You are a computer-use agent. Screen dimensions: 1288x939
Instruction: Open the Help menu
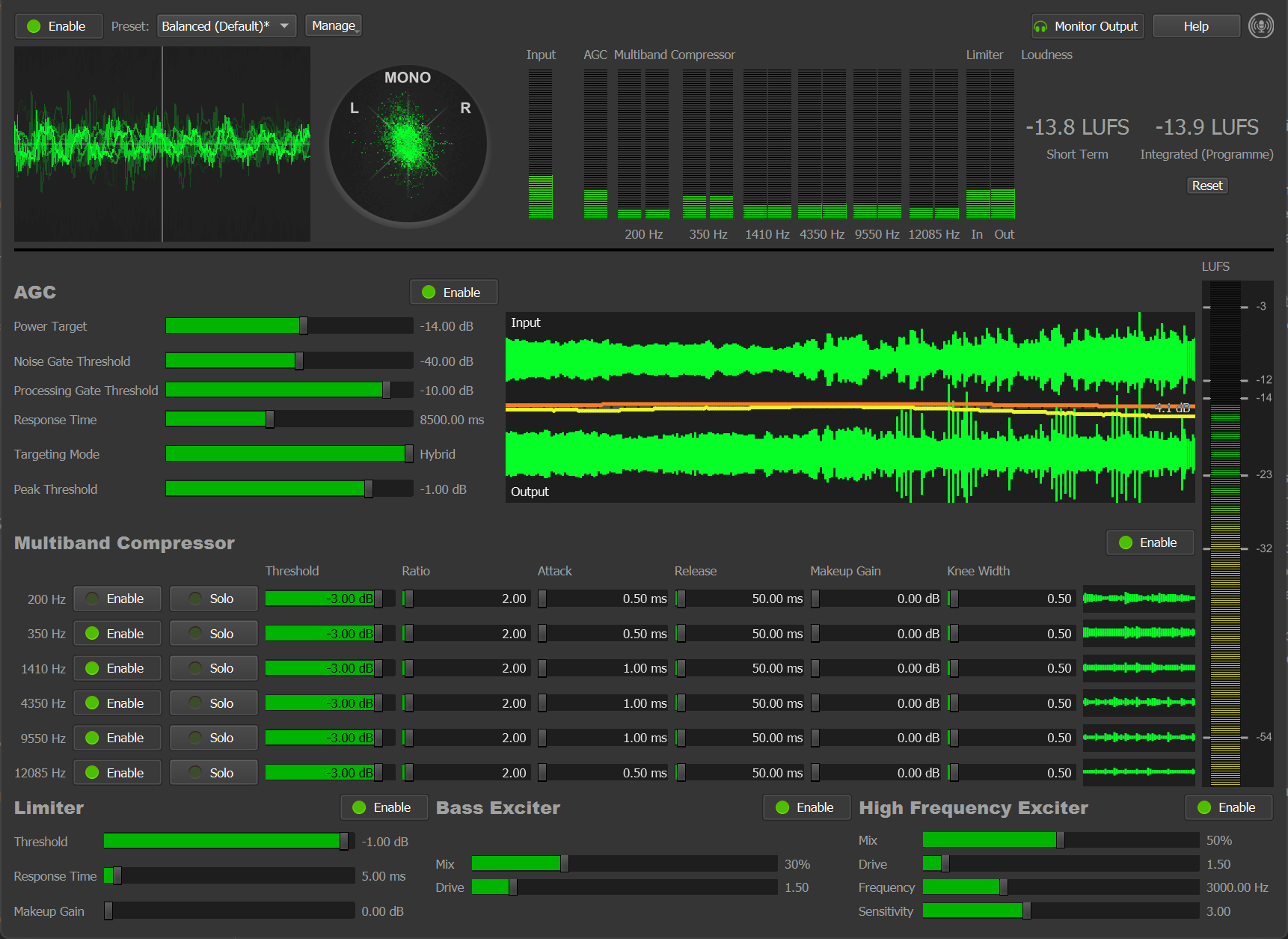(1195, 26)
